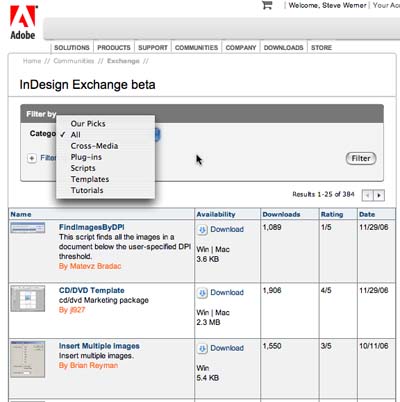
Task: Choose Tutorials category option
Action: [x=87, y=190]
